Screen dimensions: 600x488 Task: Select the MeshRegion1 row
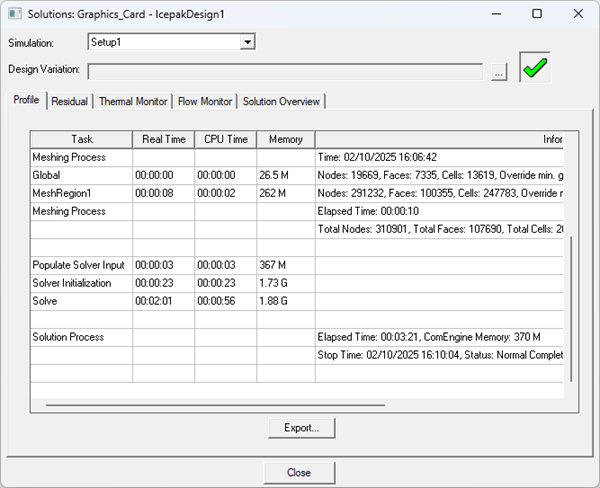[80, 193]
